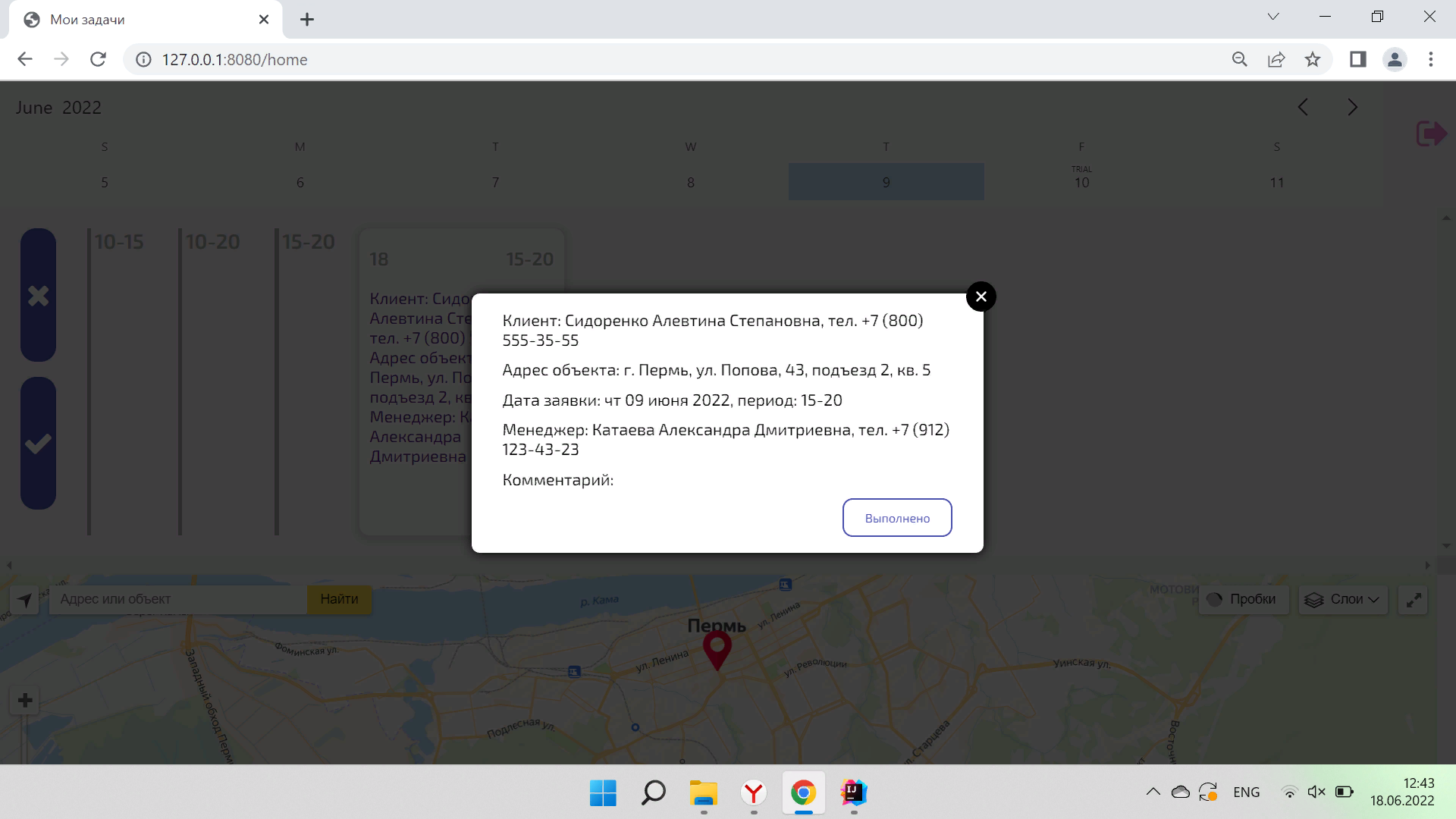Image resolution: width=1456 pixels, height=819 pixels.
Task: Open the Слои layers dropdown on the map
Action: 1342,599
